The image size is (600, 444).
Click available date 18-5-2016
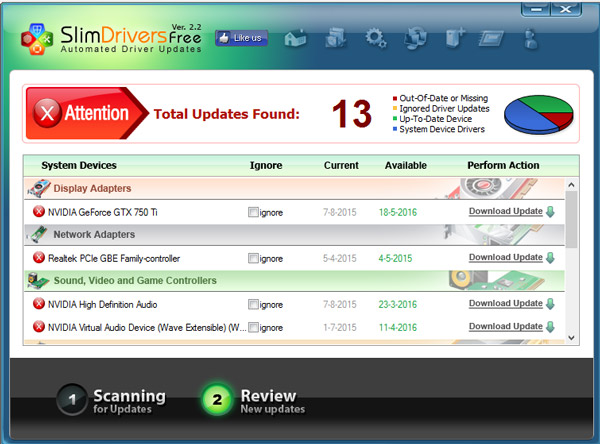pos(398,212)
